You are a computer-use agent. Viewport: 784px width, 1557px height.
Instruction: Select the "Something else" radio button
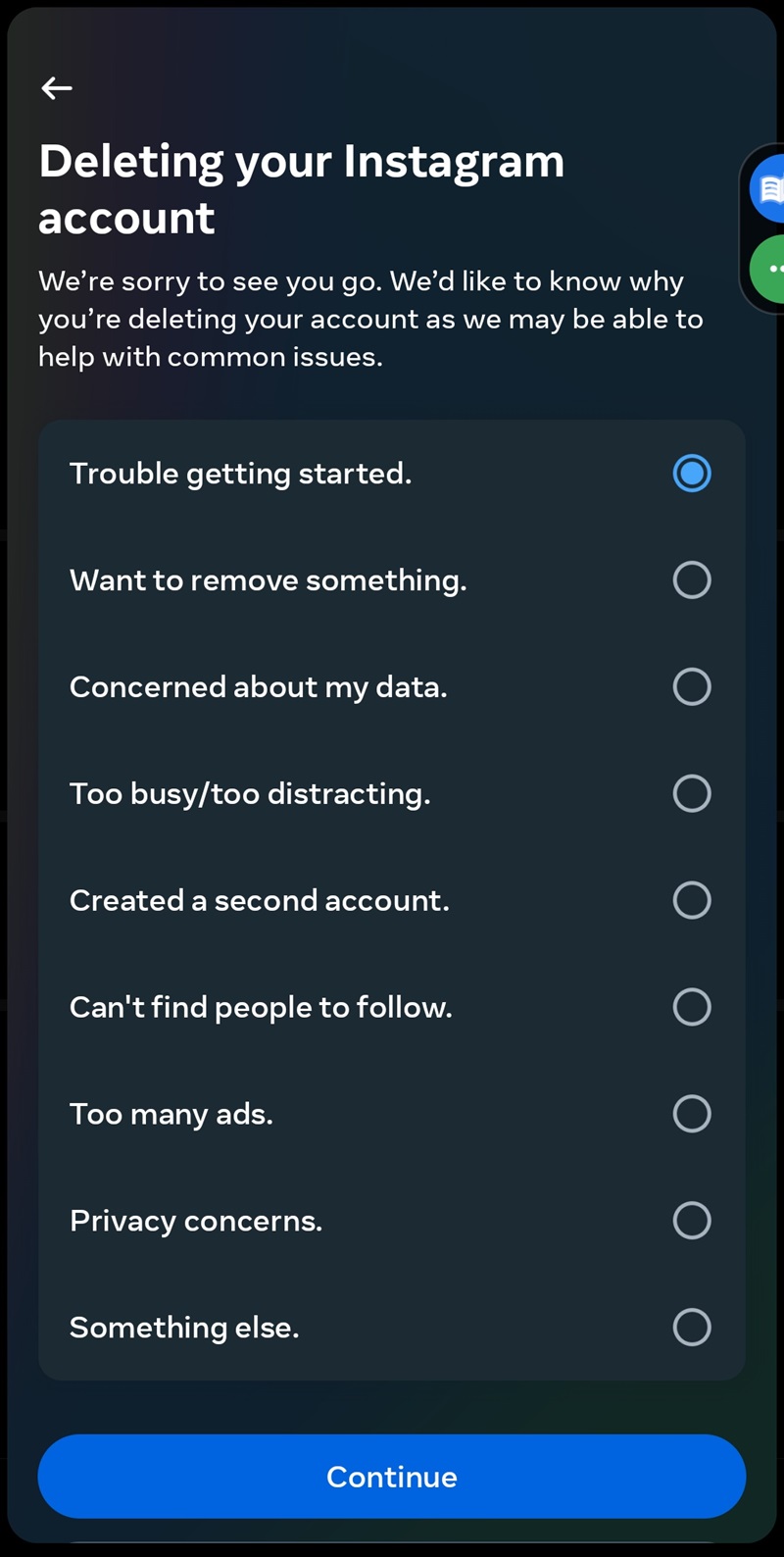(x=691, y=1328)
